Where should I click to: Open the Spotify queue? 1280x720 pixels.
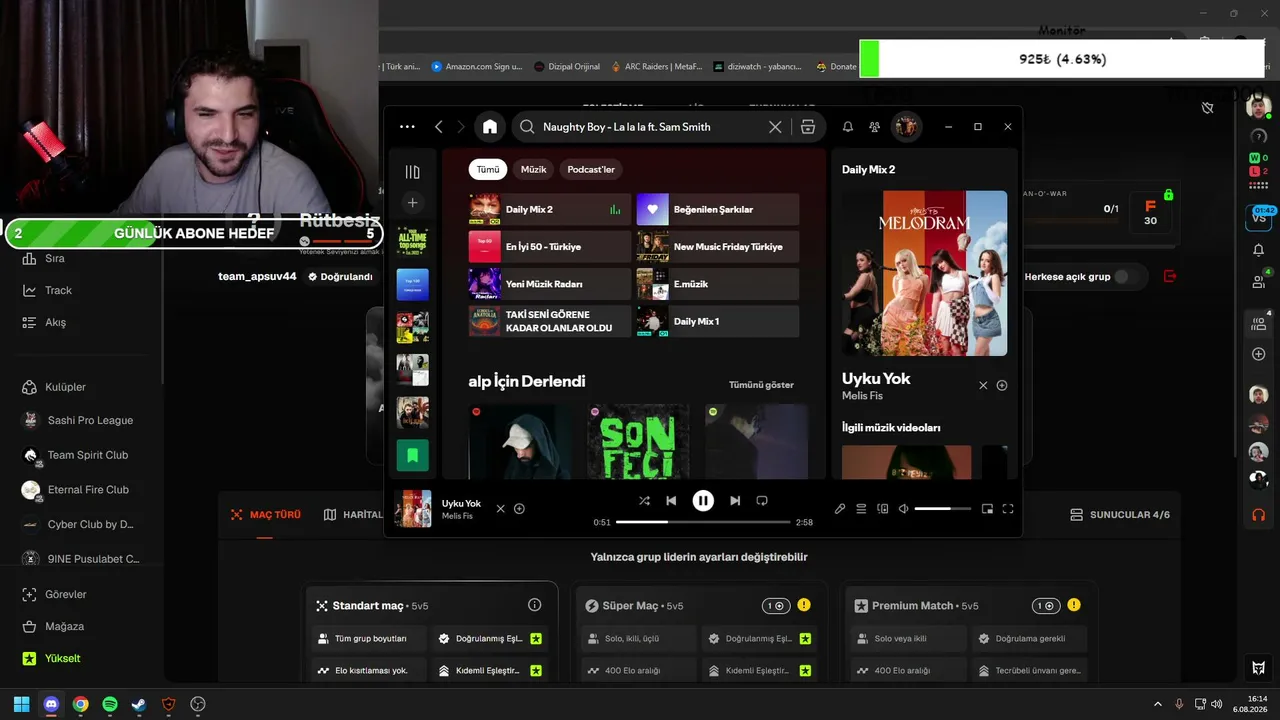(x=861, y=509)
